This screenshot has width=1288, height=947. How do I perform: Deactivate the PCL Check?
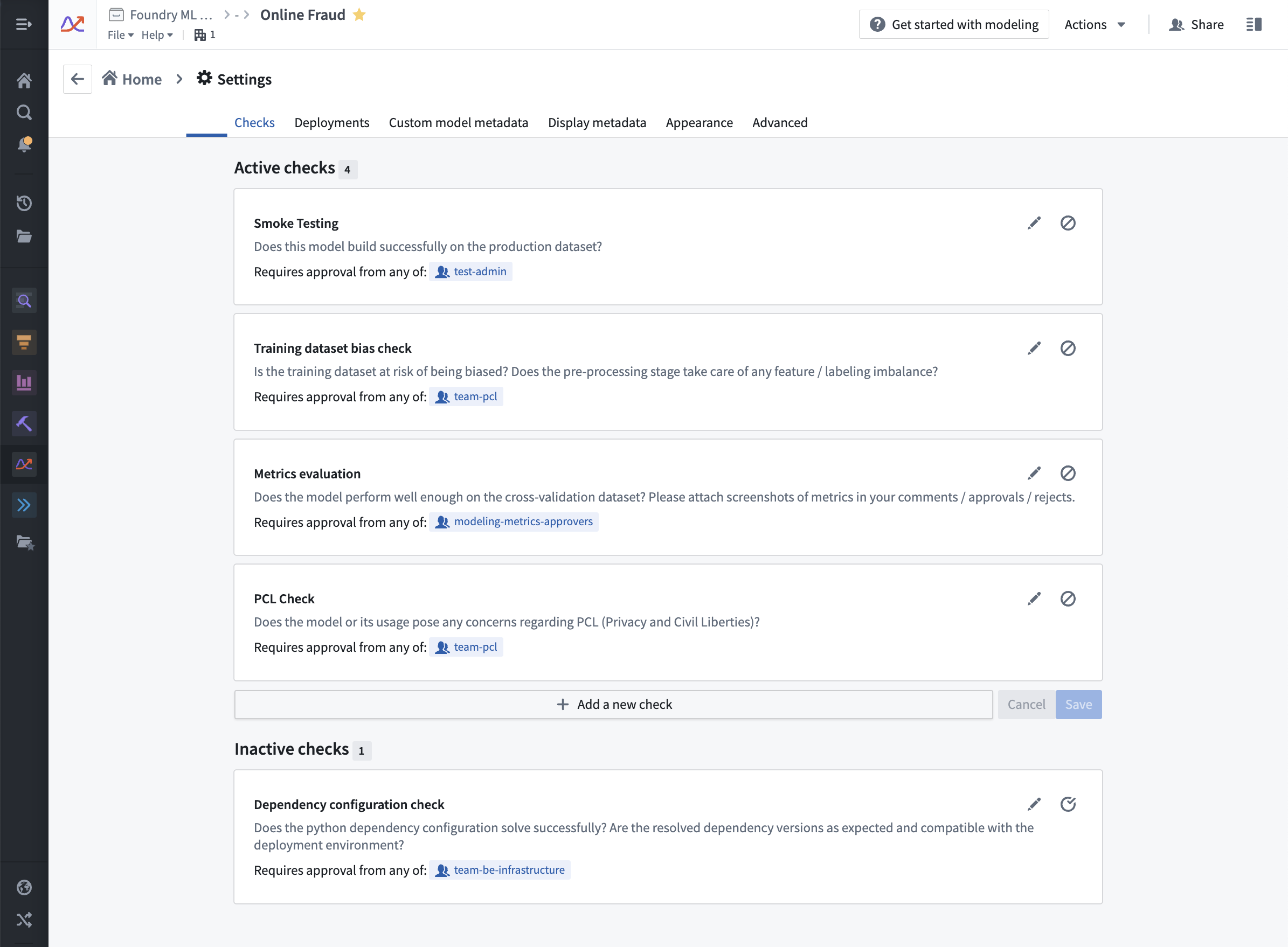point(1068,599)
